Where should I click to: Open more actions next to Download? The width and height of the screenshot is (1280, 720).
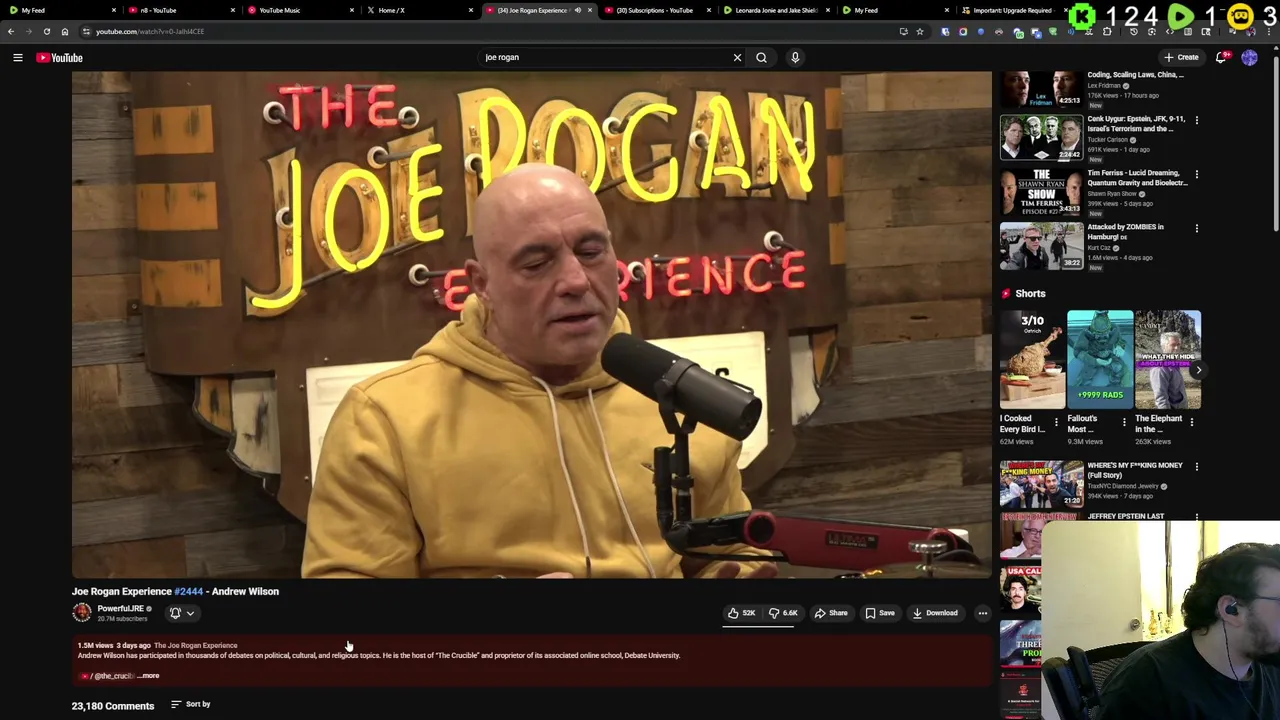pos(982,613)
